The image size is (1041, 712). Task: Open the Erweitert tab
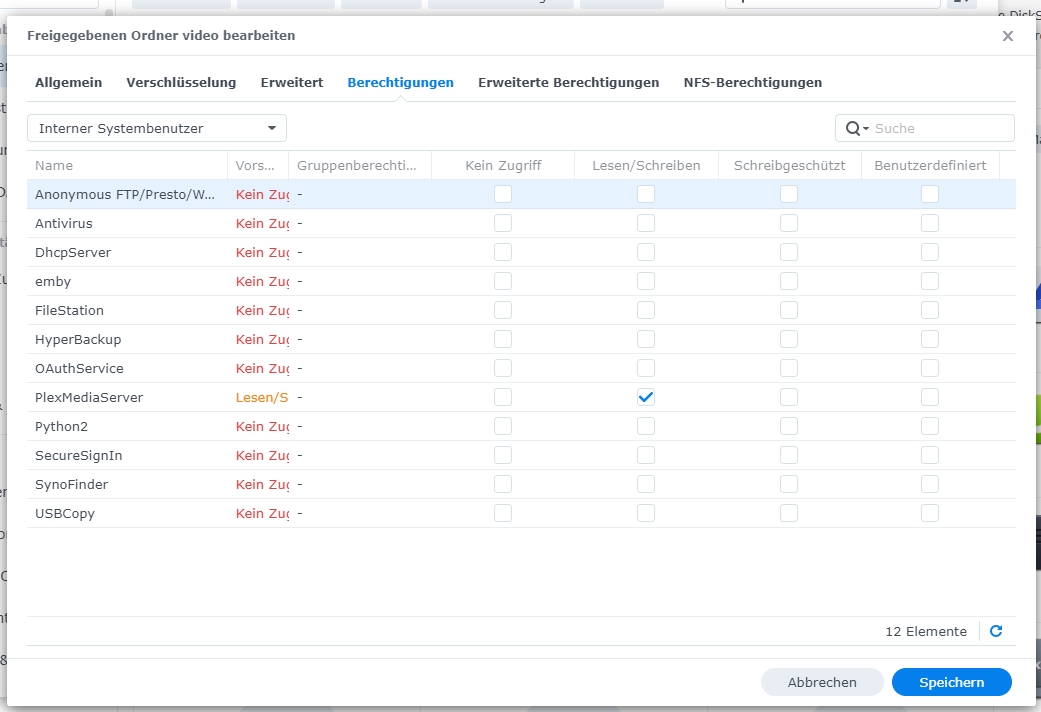pyautogui.click(x=291, y=82)
